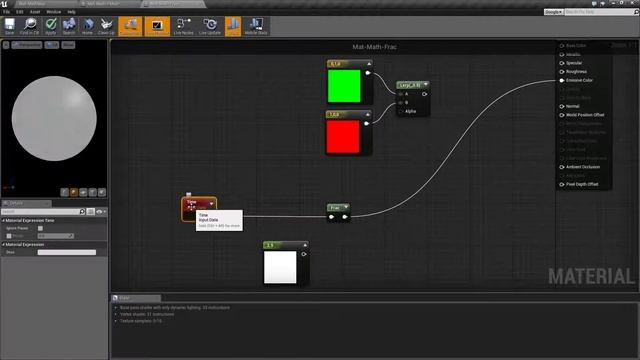The height and width of the screenshot is (360, 640).
Task: Click the Clean Up toolbar icon
Action: pos(107,27)
